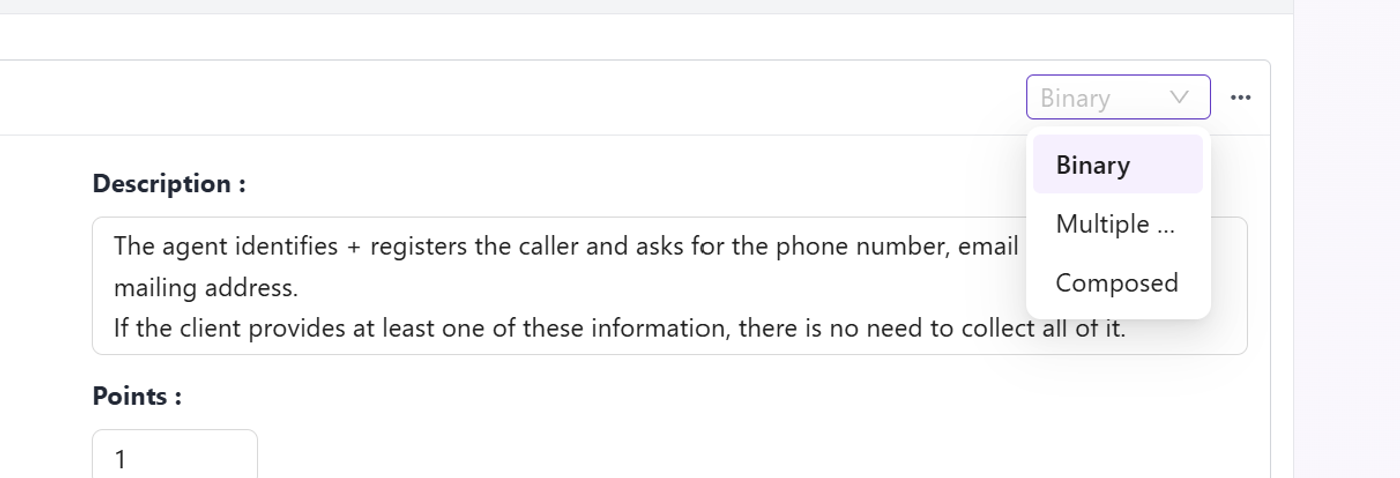Choose the "Multiple ..." type option
Viewport: 1400px width, 478px height.
1118,224
